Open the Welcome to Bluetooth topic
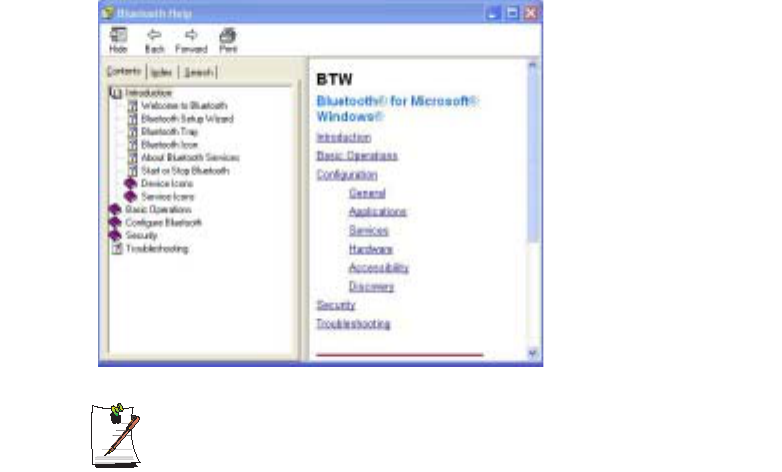This screenshot has height=472, width=782. tap(184, 106)
